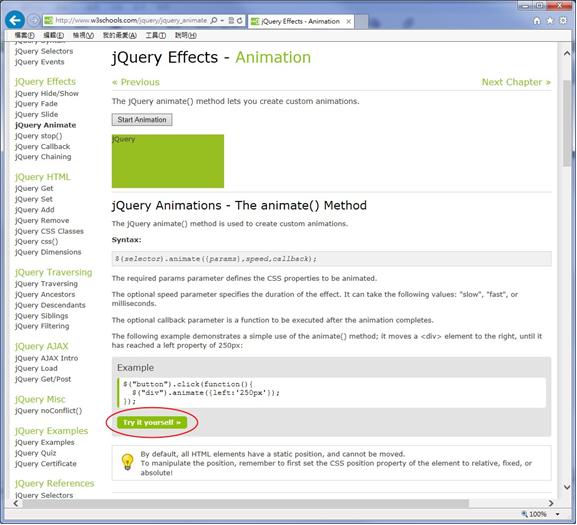
Task: Click the horizontal scrollbar right arrow
Action: [x=551, y=503]
